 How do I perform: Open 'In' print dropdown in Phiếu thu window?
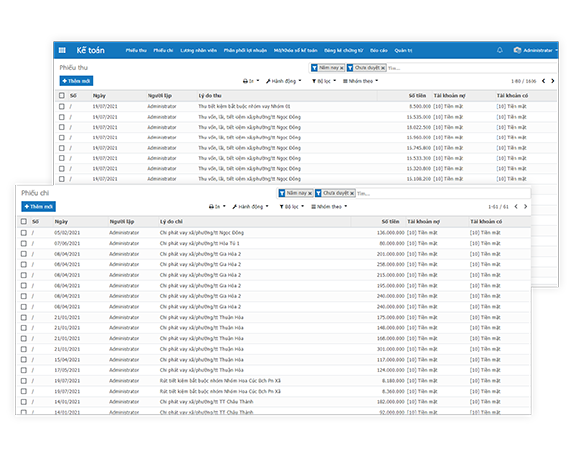251,81
